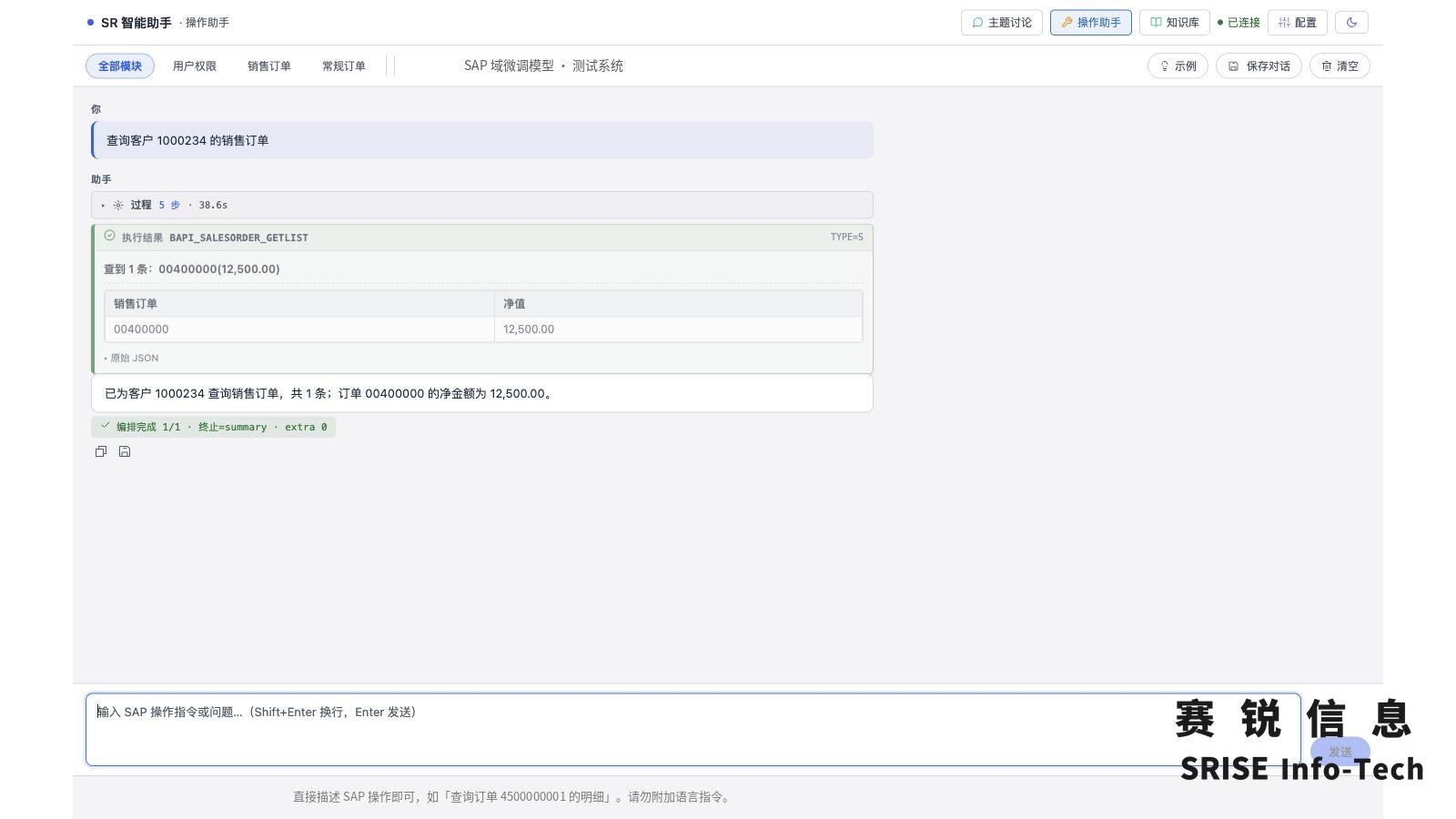
Task: Select the 00400000 order cell
Action: click(x=299, y=329)
